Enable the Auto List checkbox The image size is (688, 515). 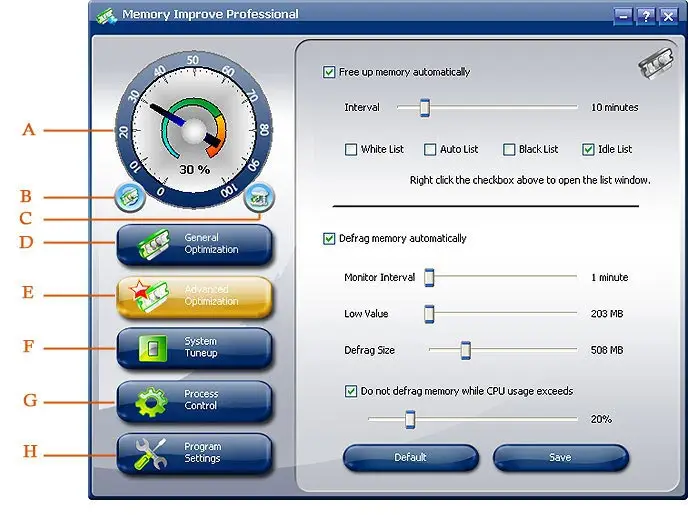point(430,150)
